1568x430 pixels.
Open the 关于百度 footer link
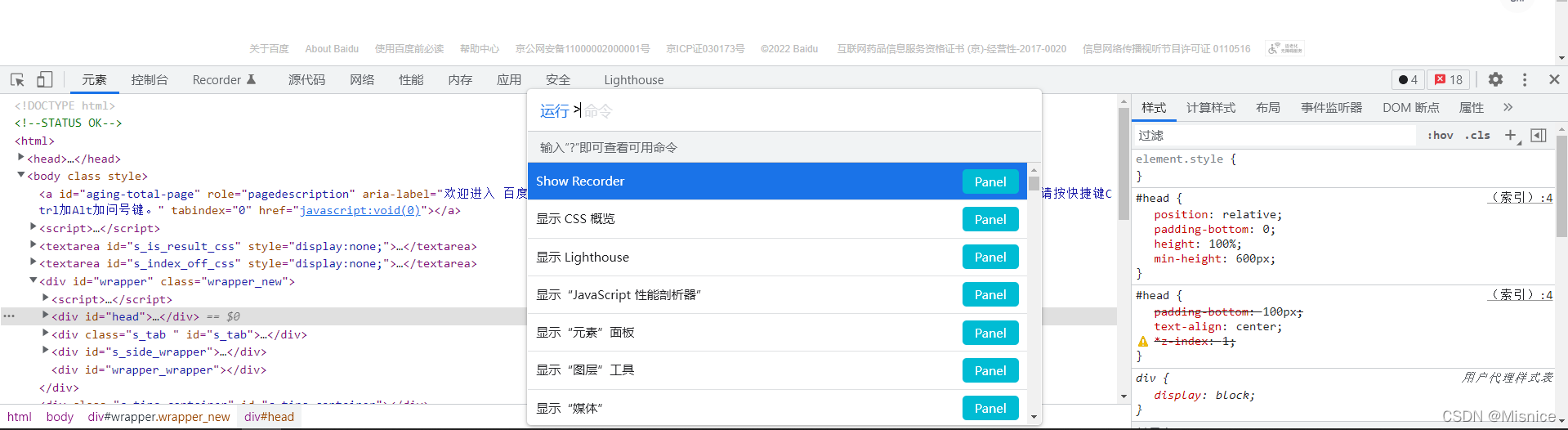pos(269,49)
